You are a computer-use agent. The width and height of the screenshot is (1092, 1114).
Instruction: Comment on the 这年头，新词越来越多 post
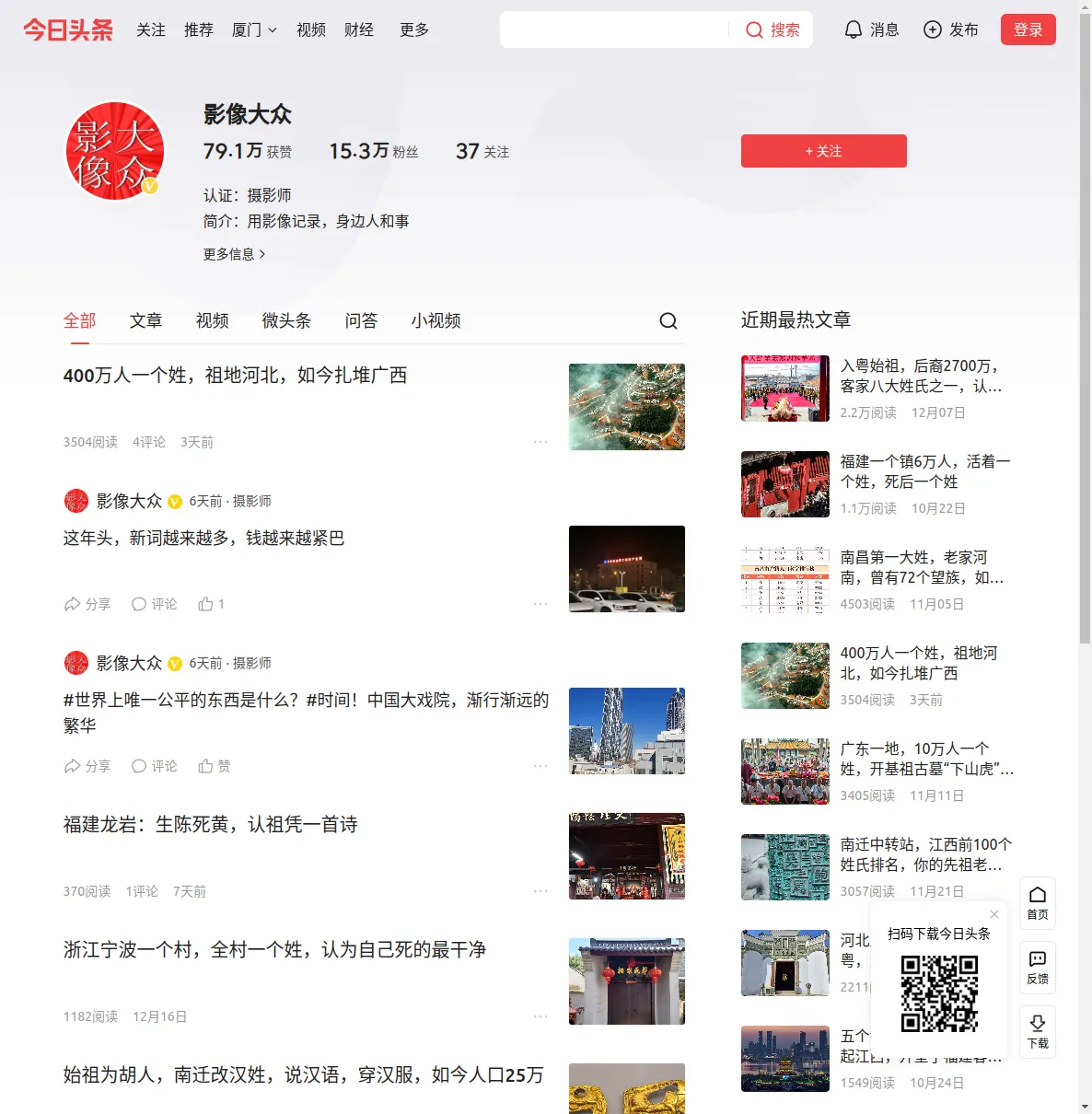coord(154,604)
